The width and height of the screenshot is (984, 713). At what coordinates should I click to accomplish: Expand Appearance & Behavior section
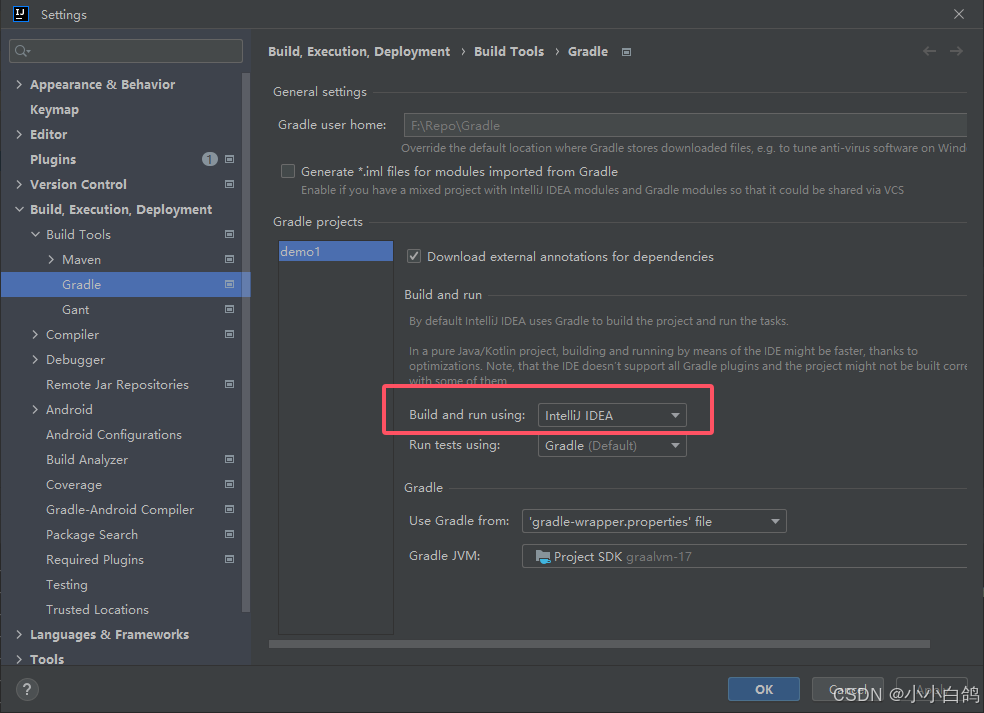click(19, 84)
